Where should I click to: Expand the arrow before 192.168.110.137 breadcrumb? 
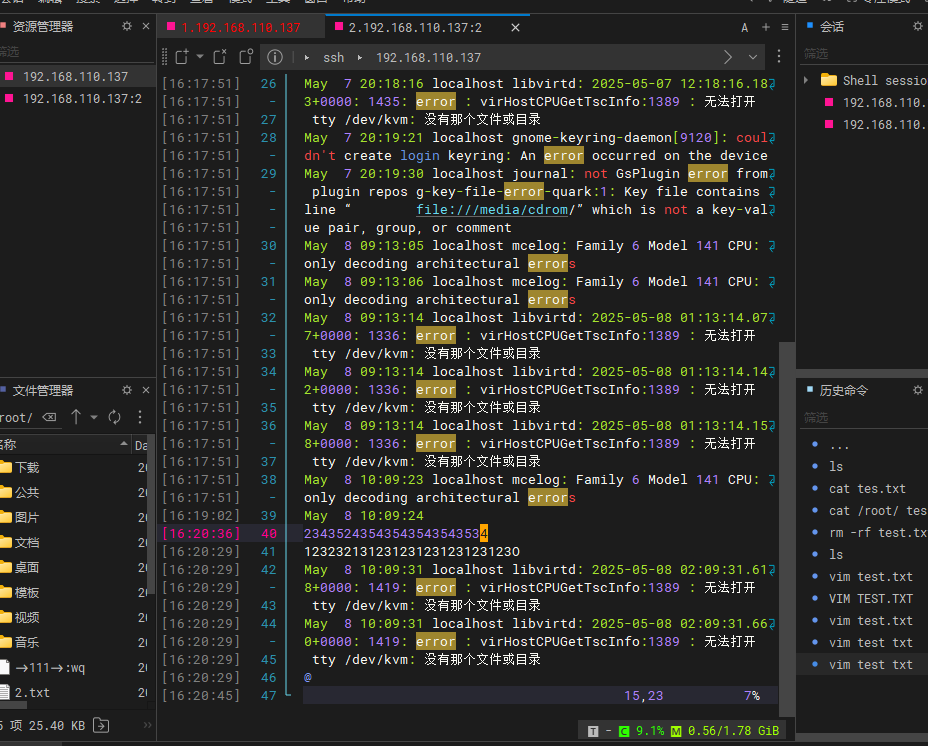[x=360, y=57]
